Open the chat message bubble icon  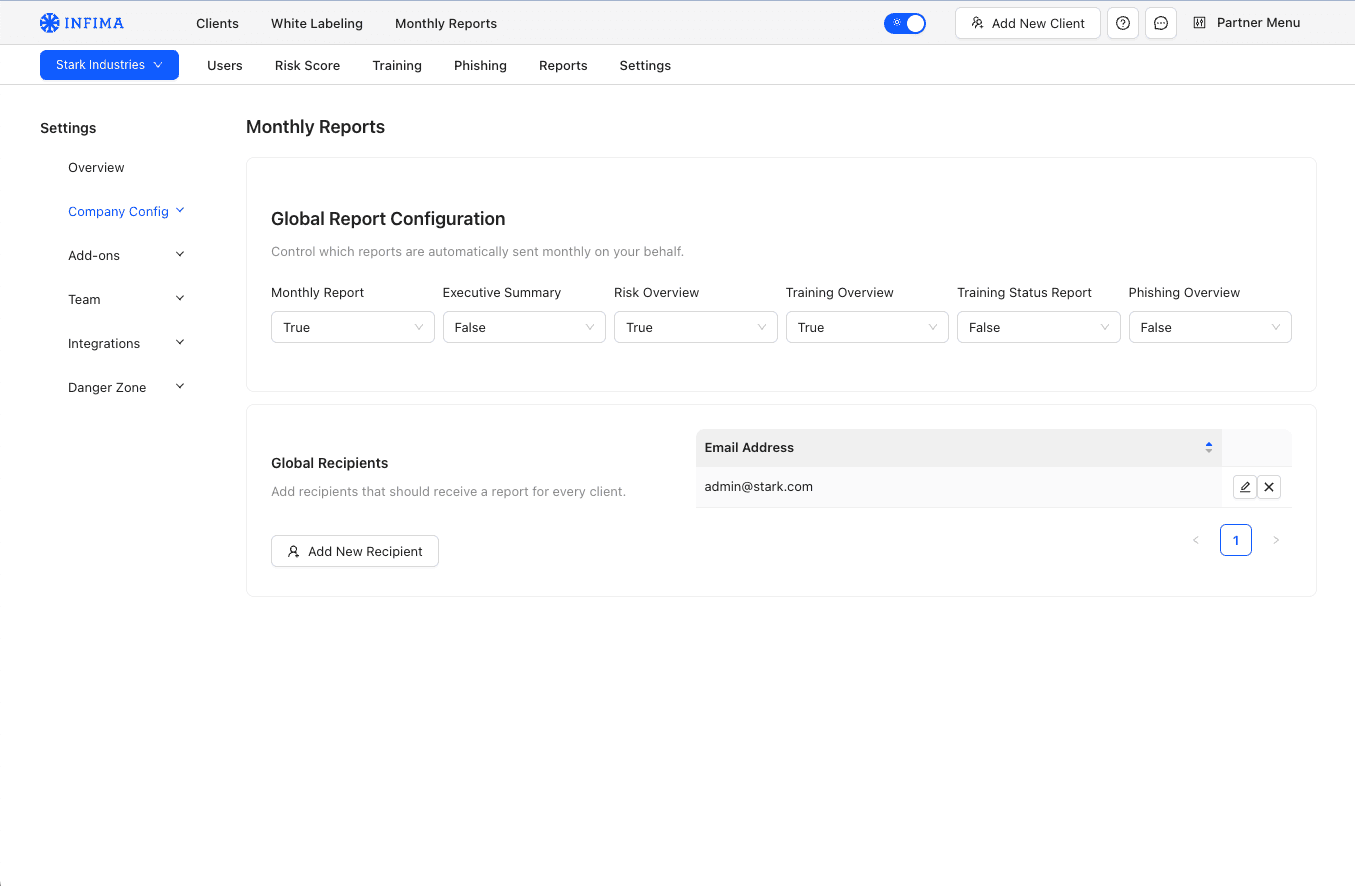click(1160, 23)
